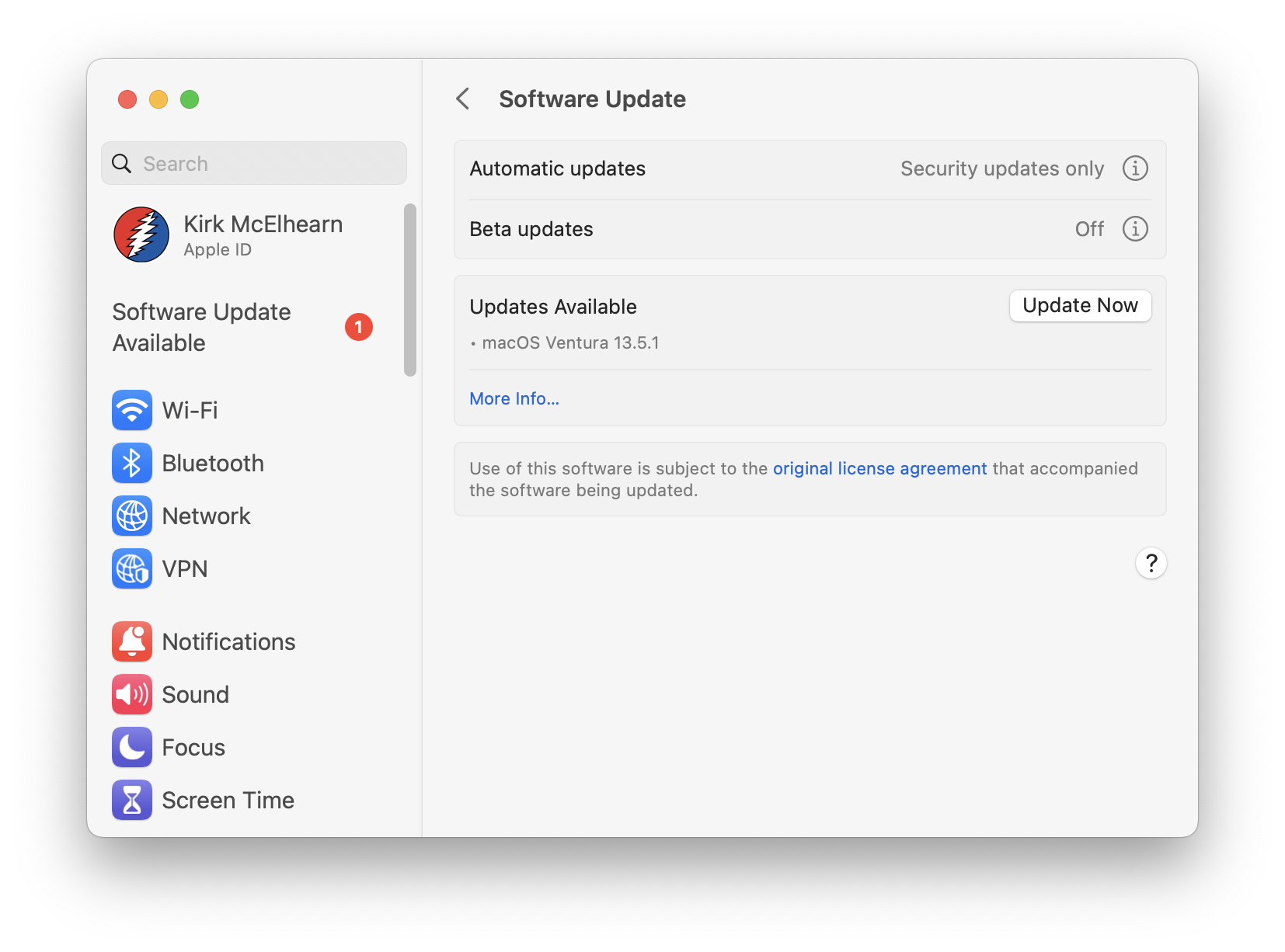This screenshot has height=952, width=1285.
Task: Select the Bluetooth sidebar label
Action: (x=213, y=463)
